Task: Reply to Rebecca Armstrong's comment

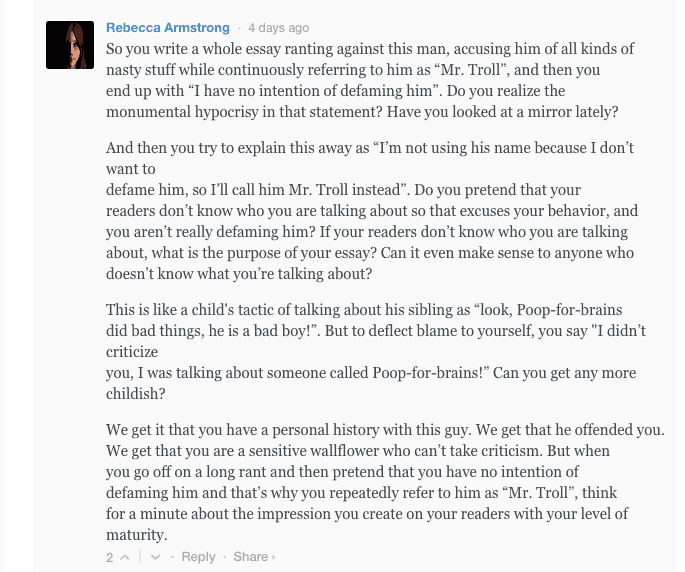Action: tap(198, 557)
